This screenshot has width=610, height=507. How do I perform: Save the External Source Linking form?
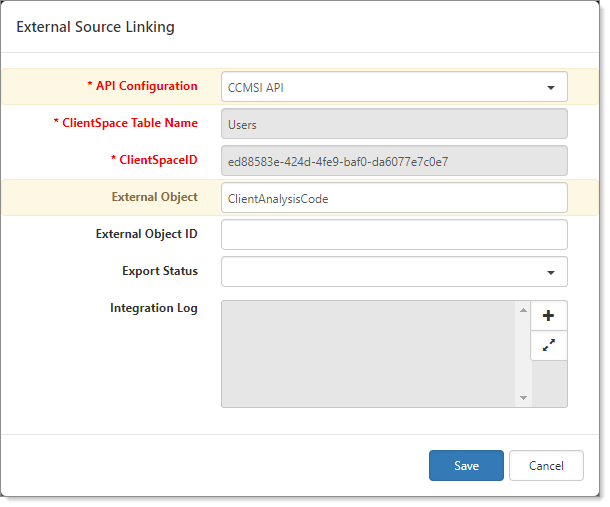(x=466, y=465)
